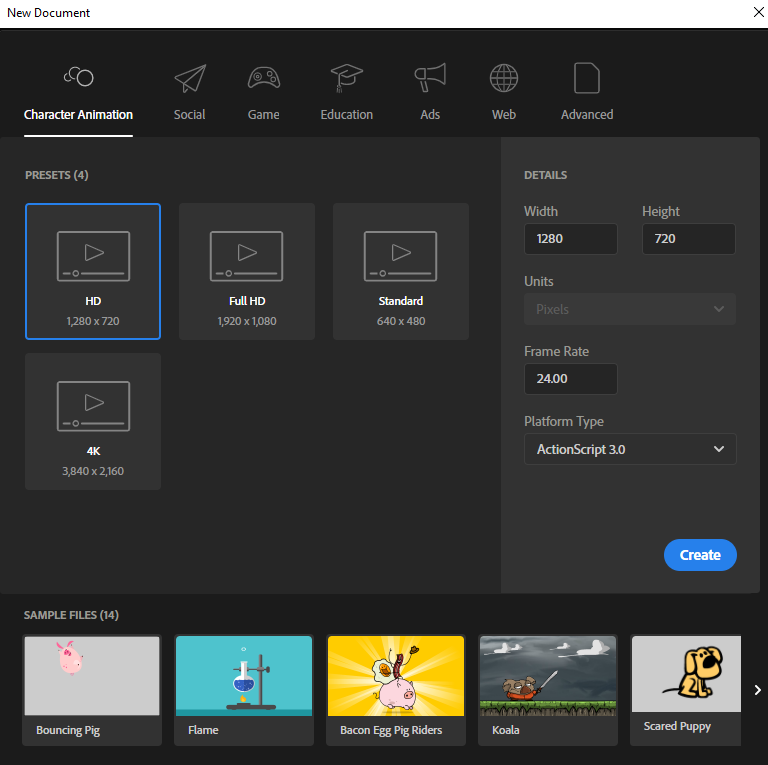This screenshot has width=768, height=765.
Task: Select the Standard 640 x 480 preset
Action: (401, 271)
